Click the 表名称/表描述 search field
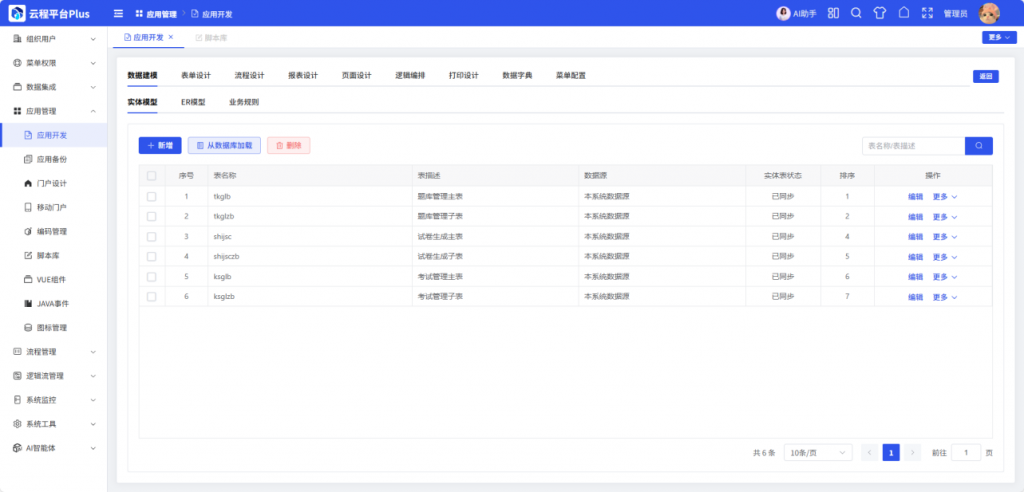 (x=914, y=146)
